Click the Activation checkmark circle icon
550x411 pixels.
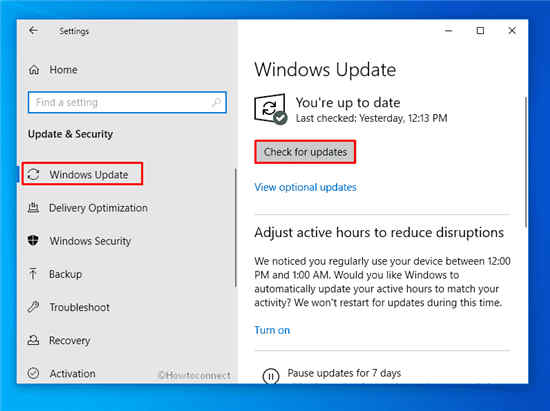coord(33,373)
